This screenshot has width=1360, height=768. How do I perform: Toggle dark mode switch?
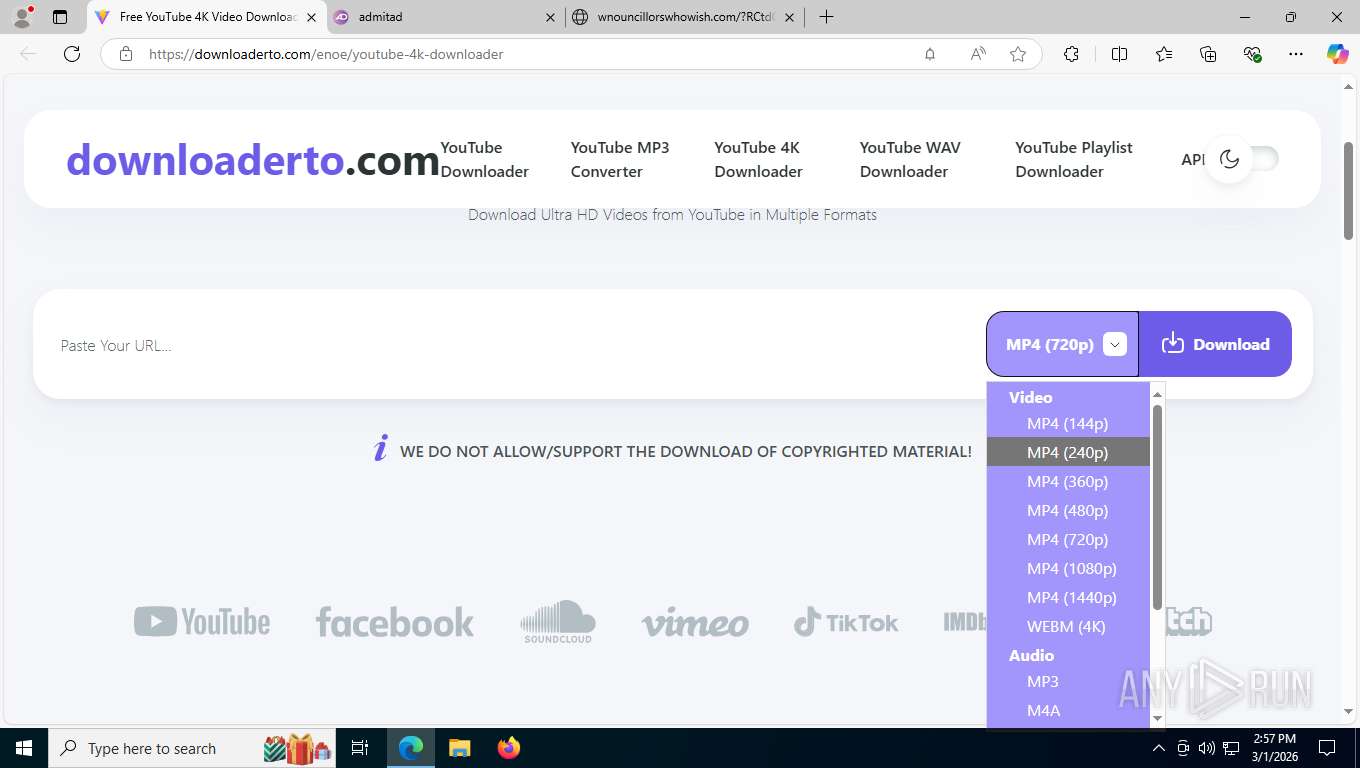pyautogui.click(x=1242, y=159)
